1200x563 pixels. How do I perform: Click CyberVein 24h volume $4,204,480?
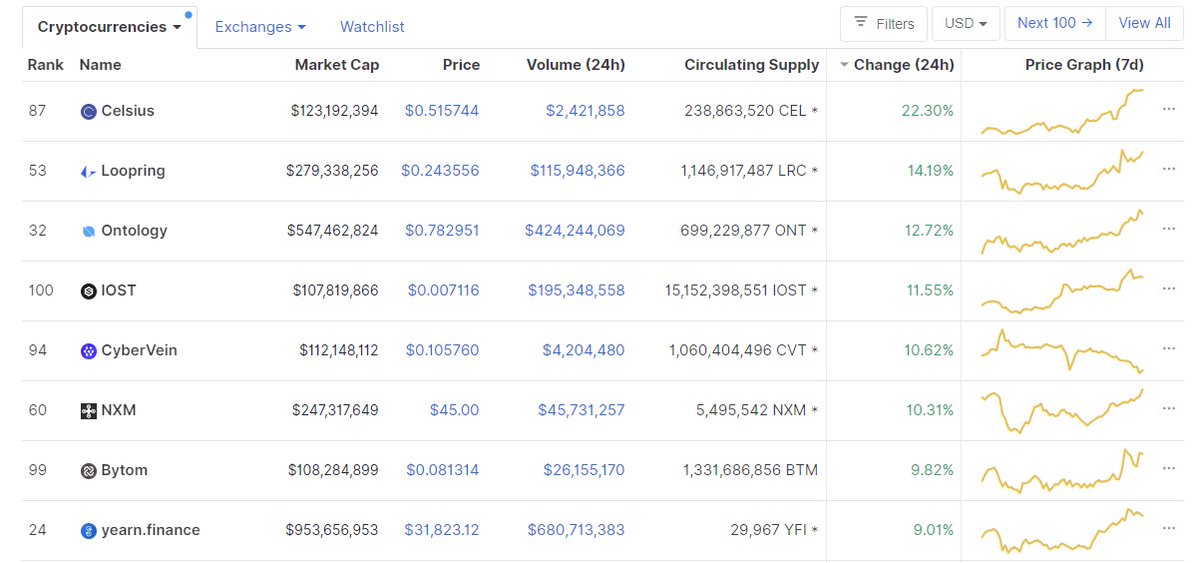coord(585,351)
